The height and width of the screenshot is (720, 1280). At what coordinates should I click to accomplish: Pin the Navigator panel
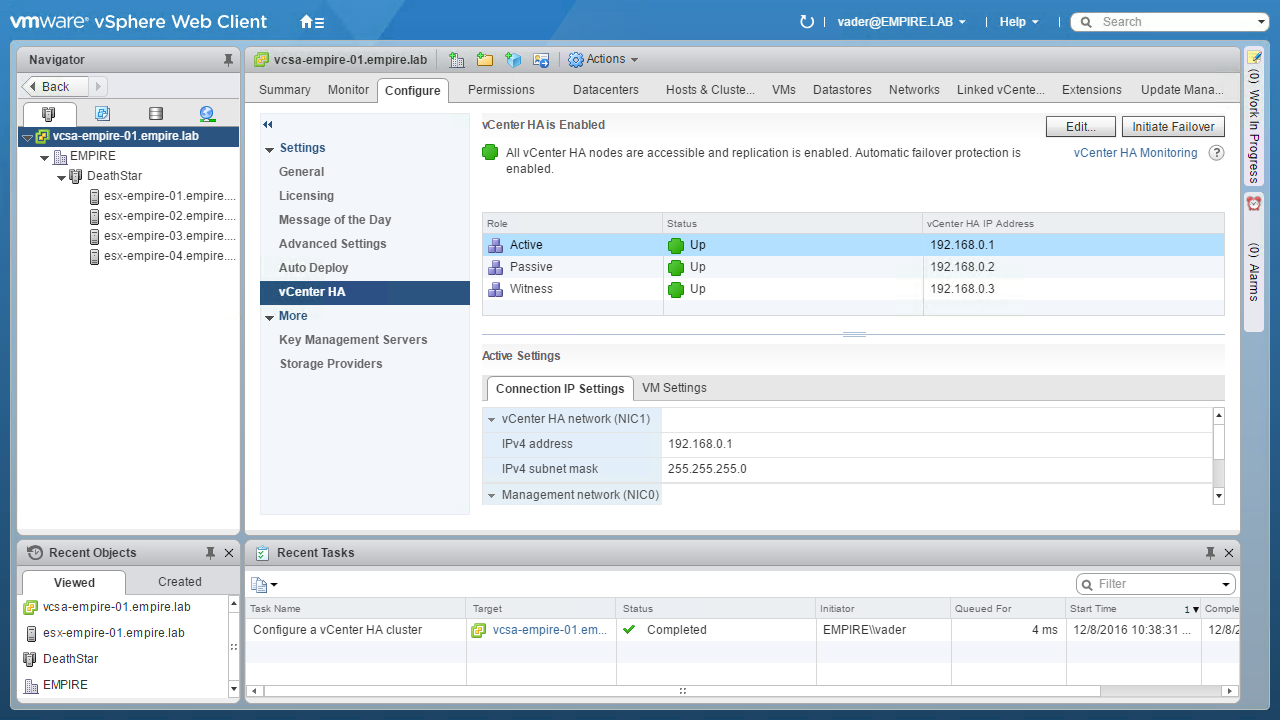[x=228, y=60]
